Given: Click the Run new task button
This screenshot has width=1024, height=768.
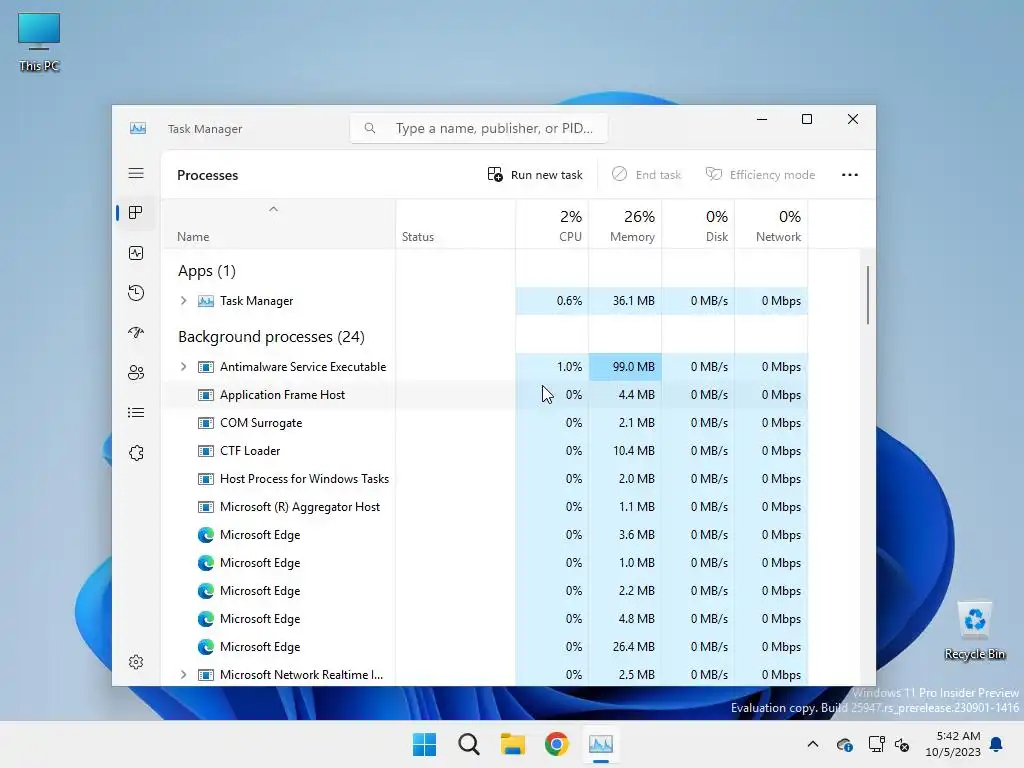Looking at the screenshot, I should point(535,174).
